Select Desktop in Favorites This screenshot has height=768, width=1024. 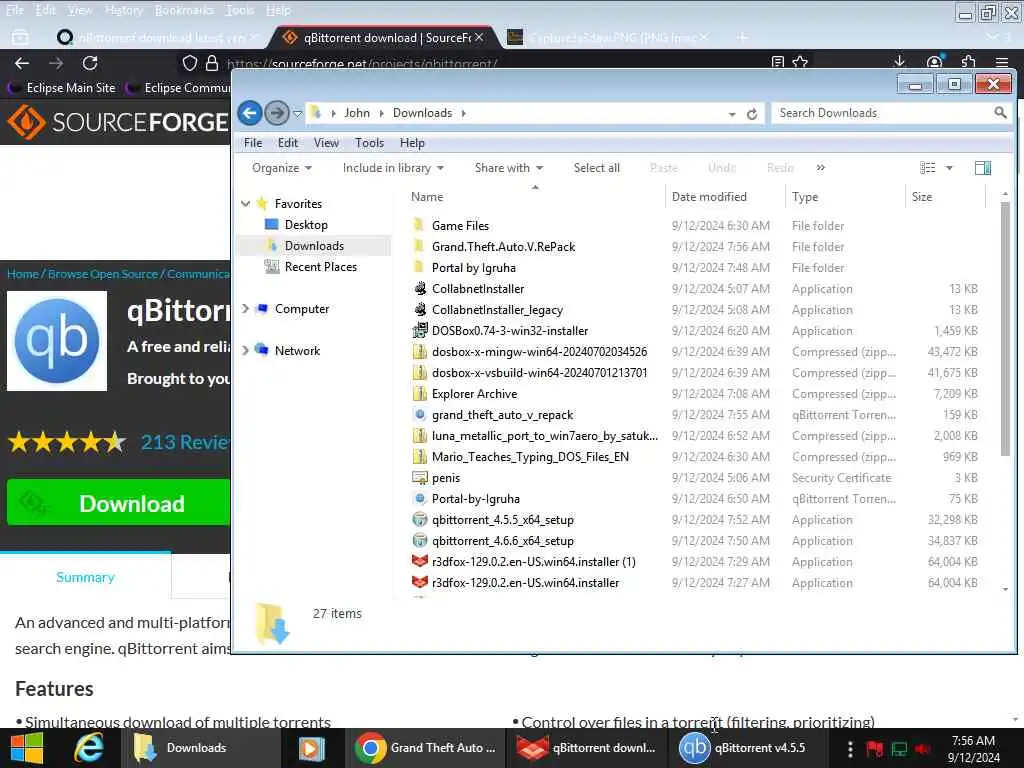306,225
